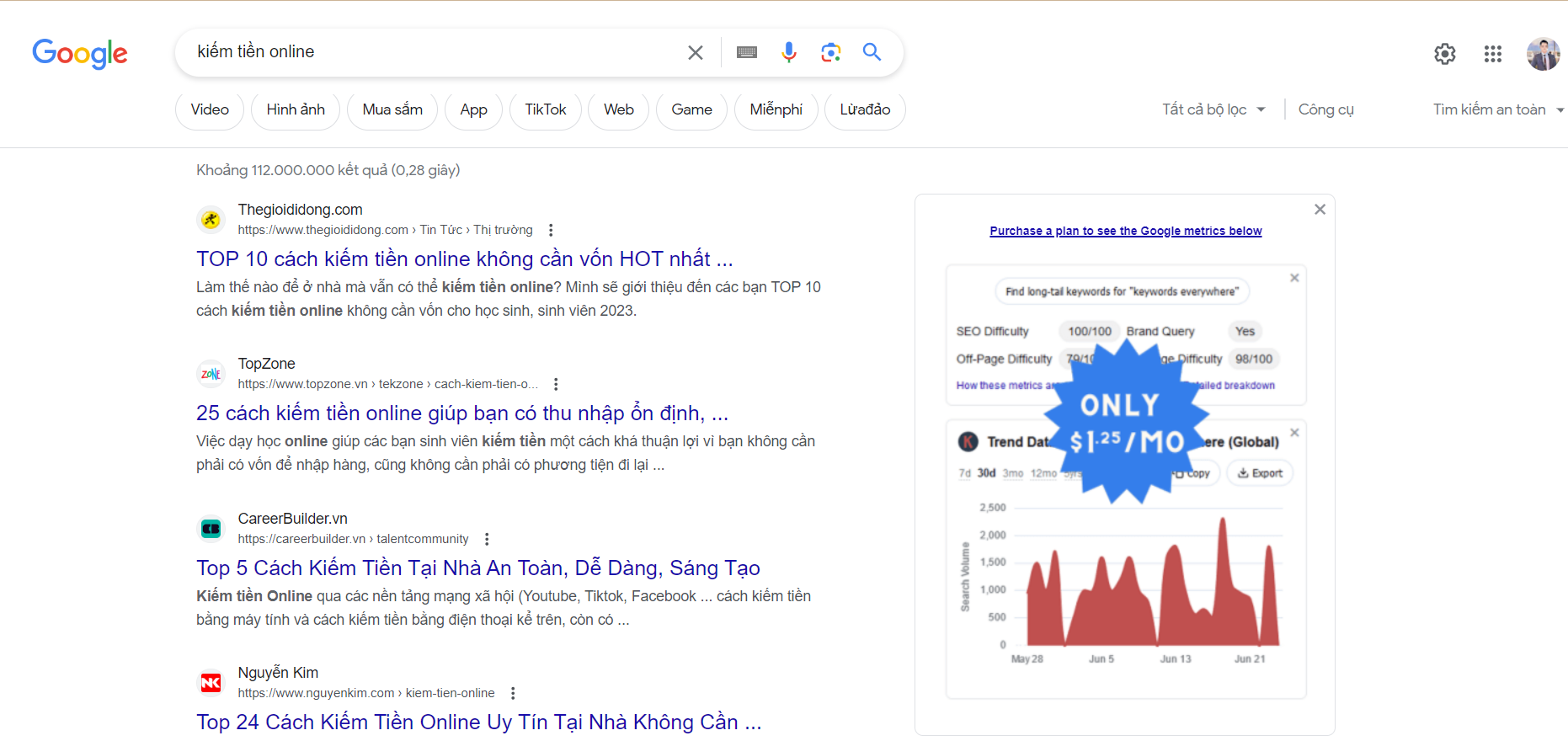Open 25 cách kiếm tiền online result

(x=462, y=413)
